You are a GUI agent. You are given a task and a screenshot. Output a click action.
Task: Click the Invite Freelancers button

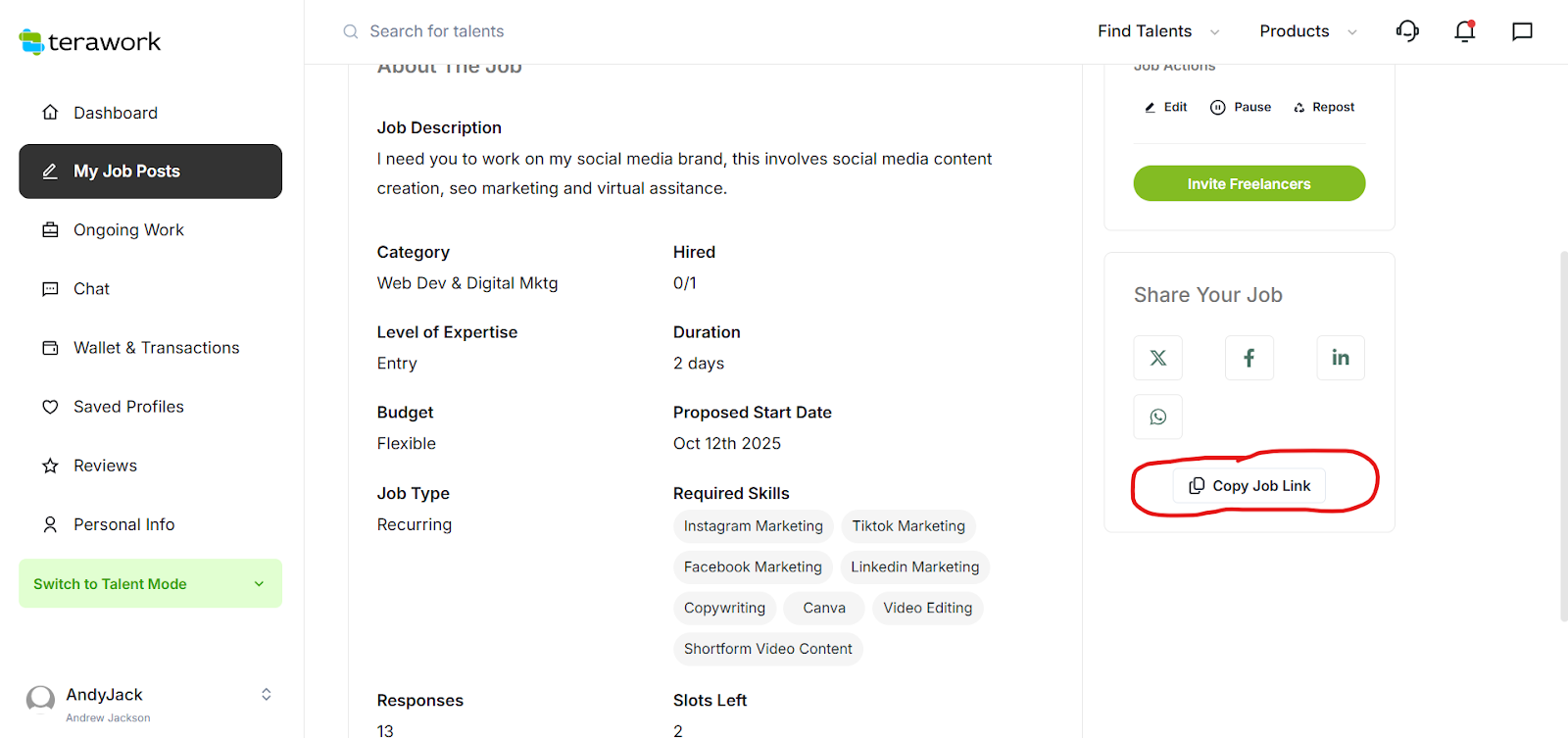[x=1249, y=183]
